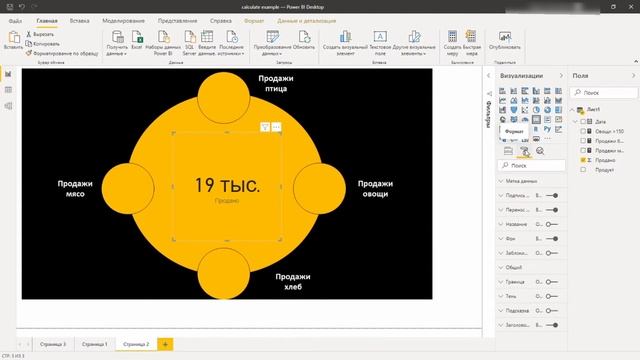Switch to the Справка tab

[x=221, y=21]
